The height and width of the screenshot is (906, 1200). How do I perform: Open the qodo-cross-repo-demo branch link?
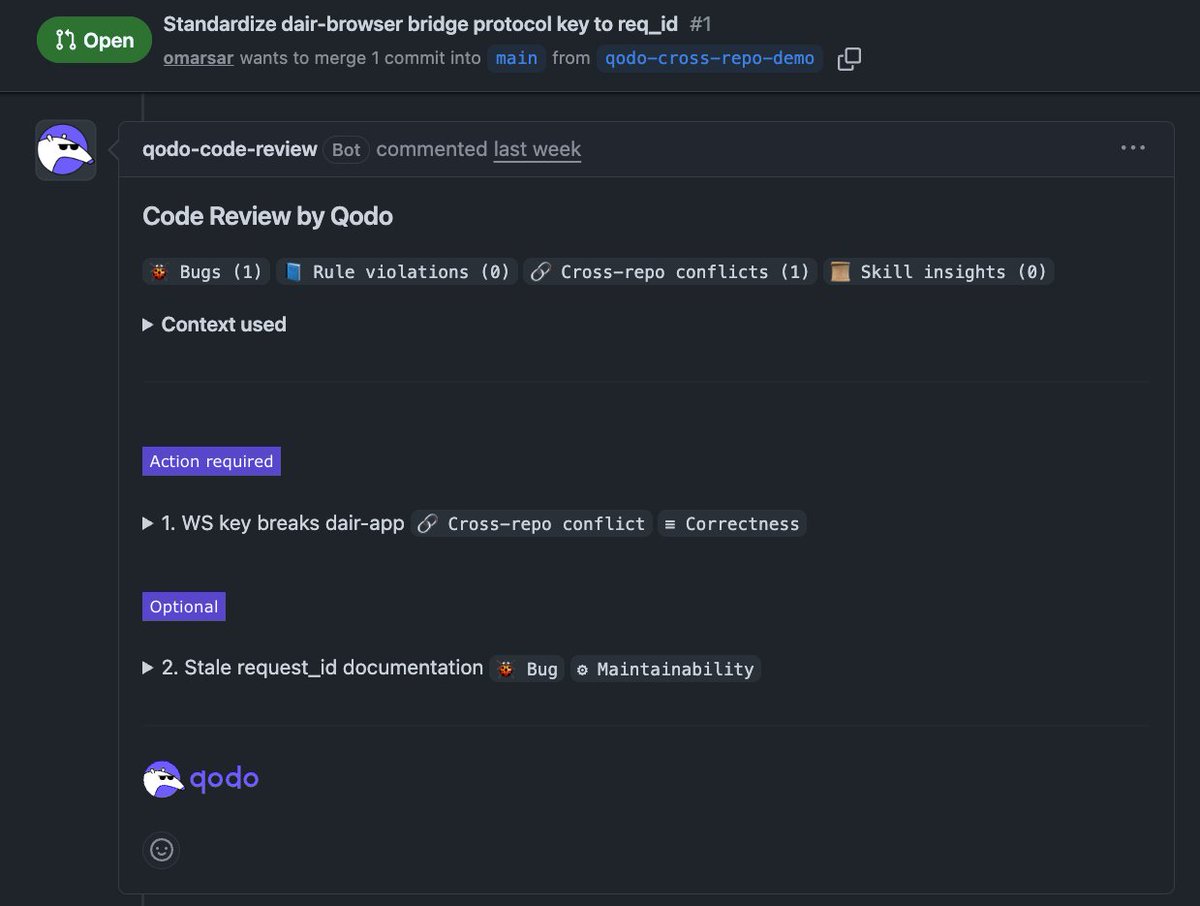click(710, 58)
